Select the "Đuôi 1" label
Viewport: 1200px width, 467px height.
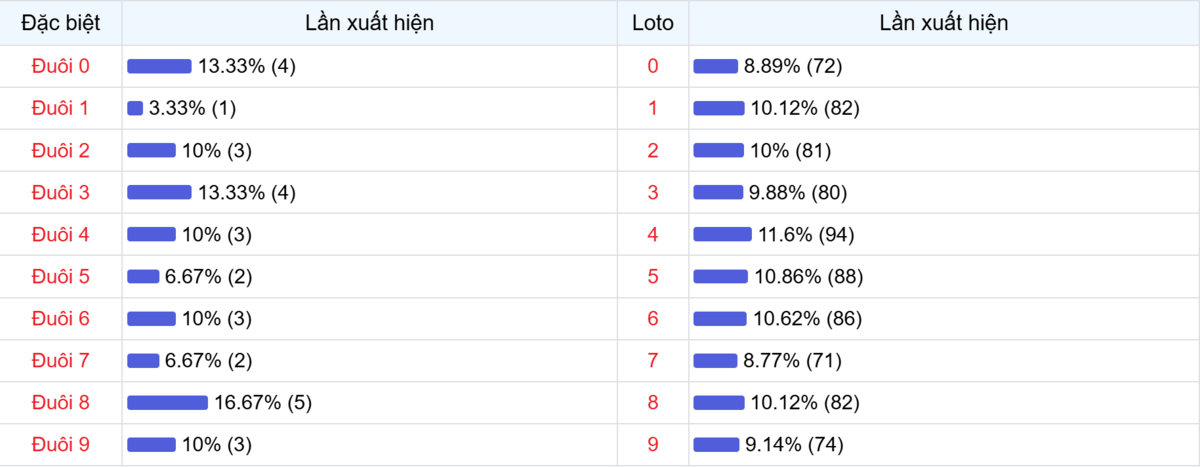tap(61, 108)
